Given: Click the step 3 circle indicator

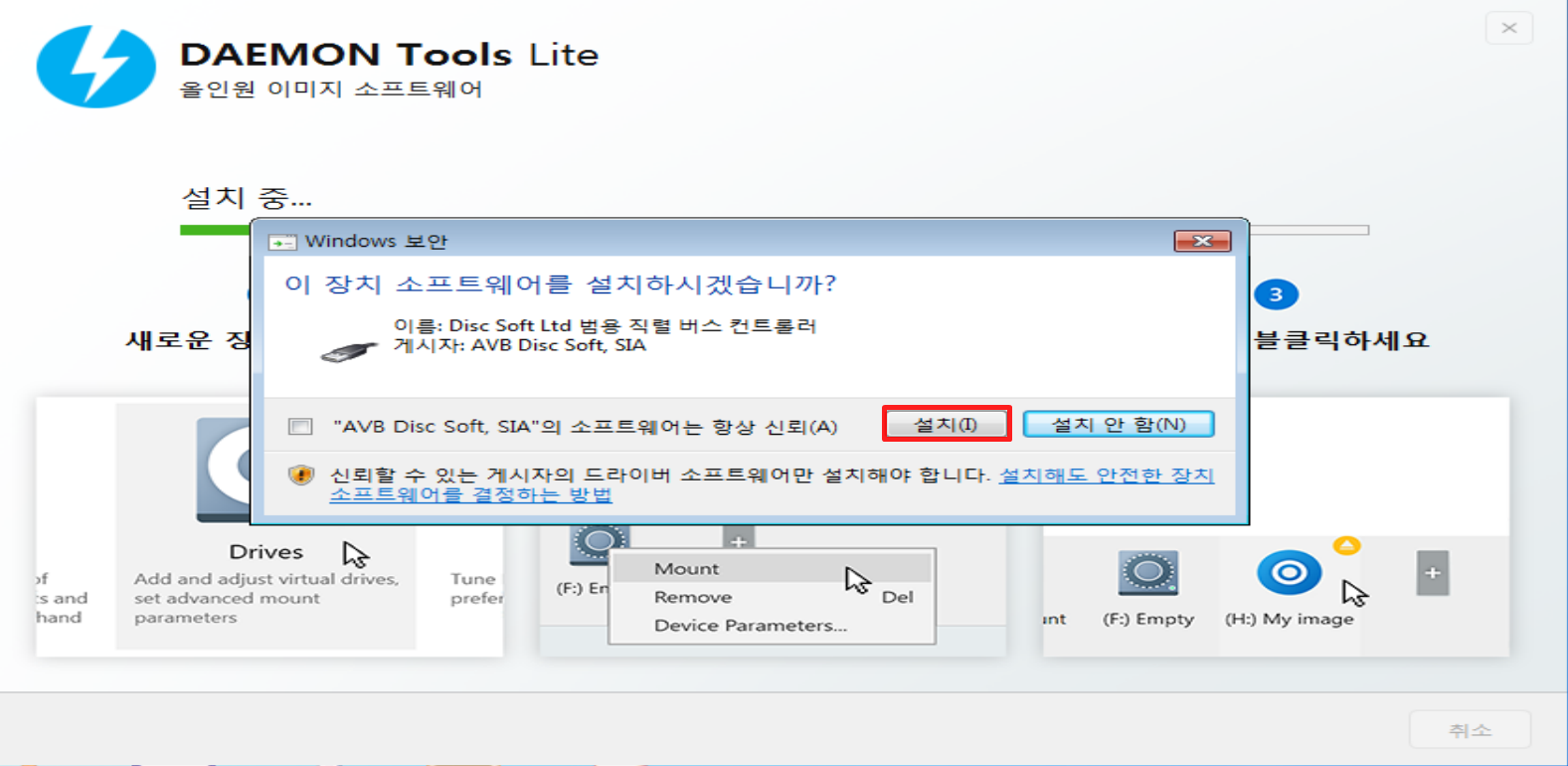Looking at the screenshot, I should point(1276,294).
